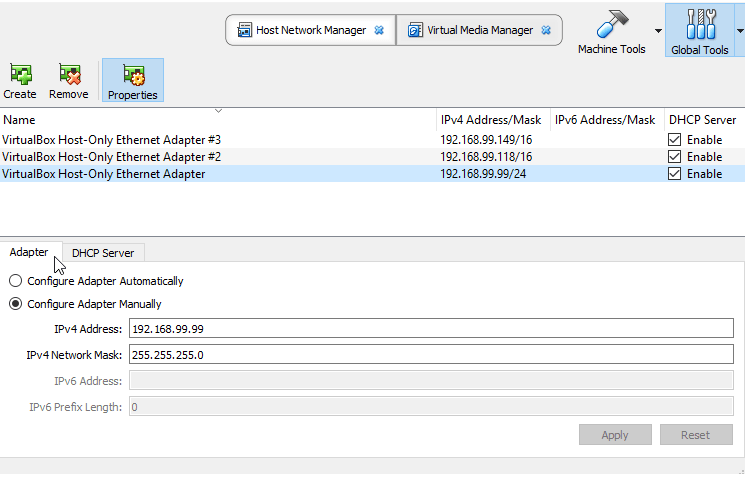Close the Virtual Media Manager pane
Image resolution: width=745 pixels, height=478 pixels.
546,30
